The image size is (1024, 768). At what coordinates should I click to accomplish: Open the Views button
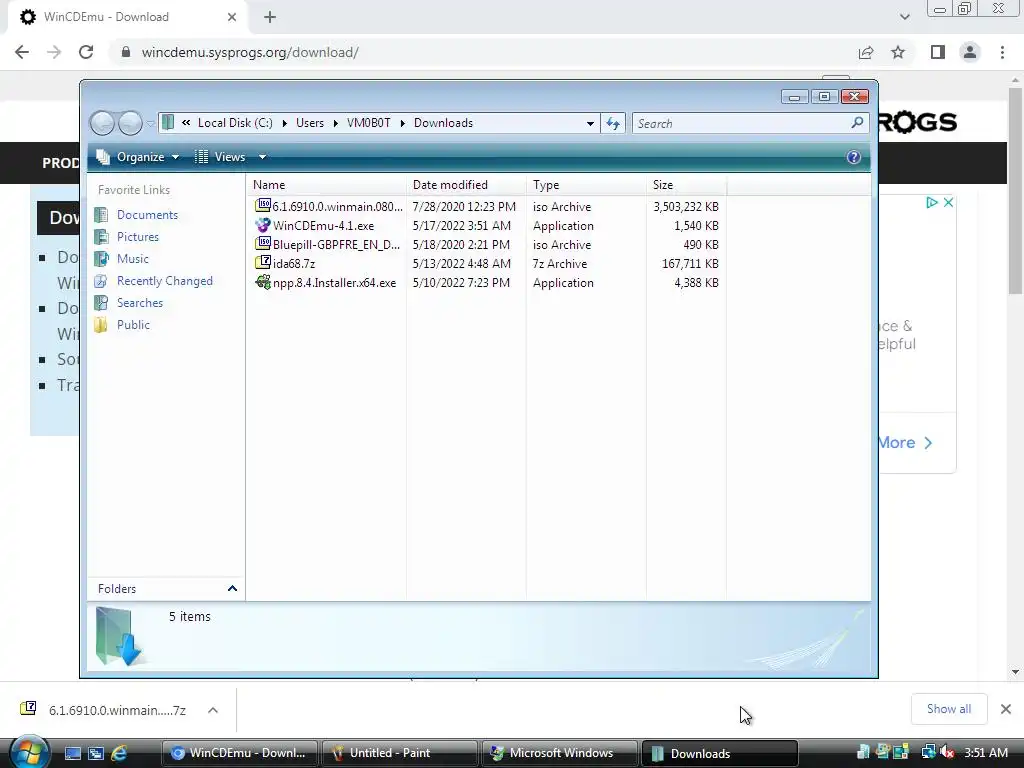click(x=220, y=157)
